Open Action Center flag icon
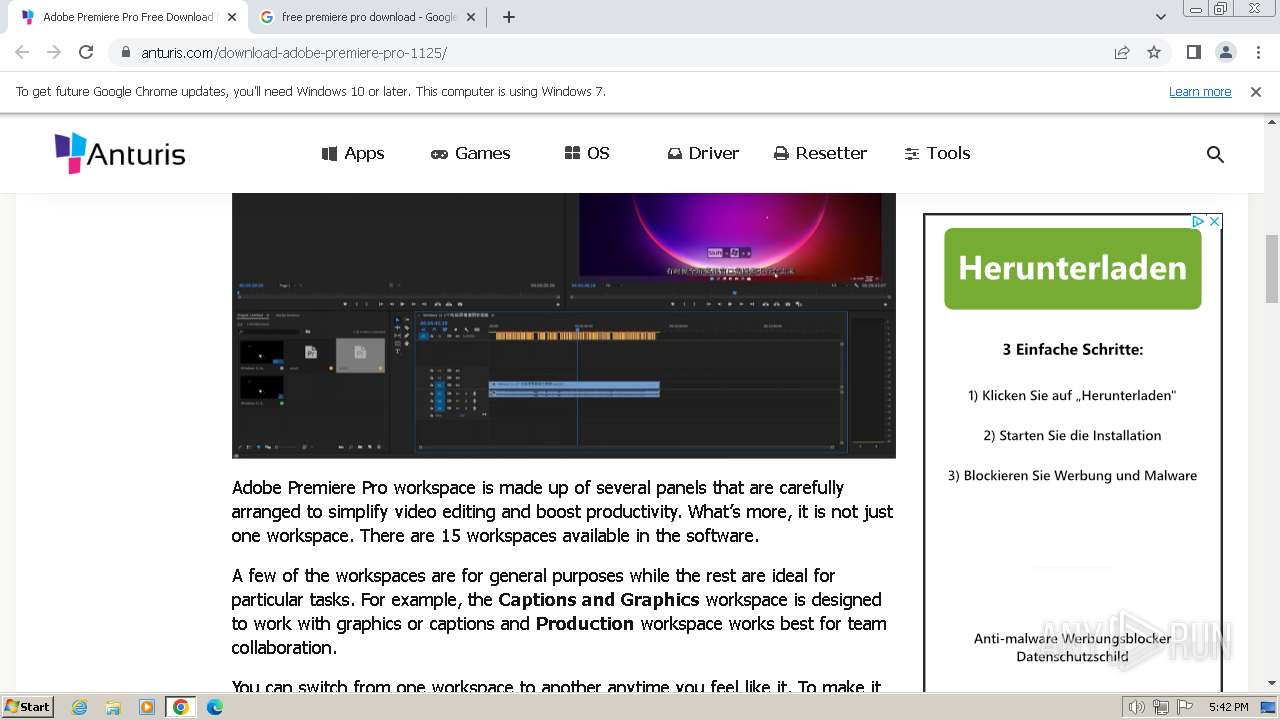 (1184, 707)
